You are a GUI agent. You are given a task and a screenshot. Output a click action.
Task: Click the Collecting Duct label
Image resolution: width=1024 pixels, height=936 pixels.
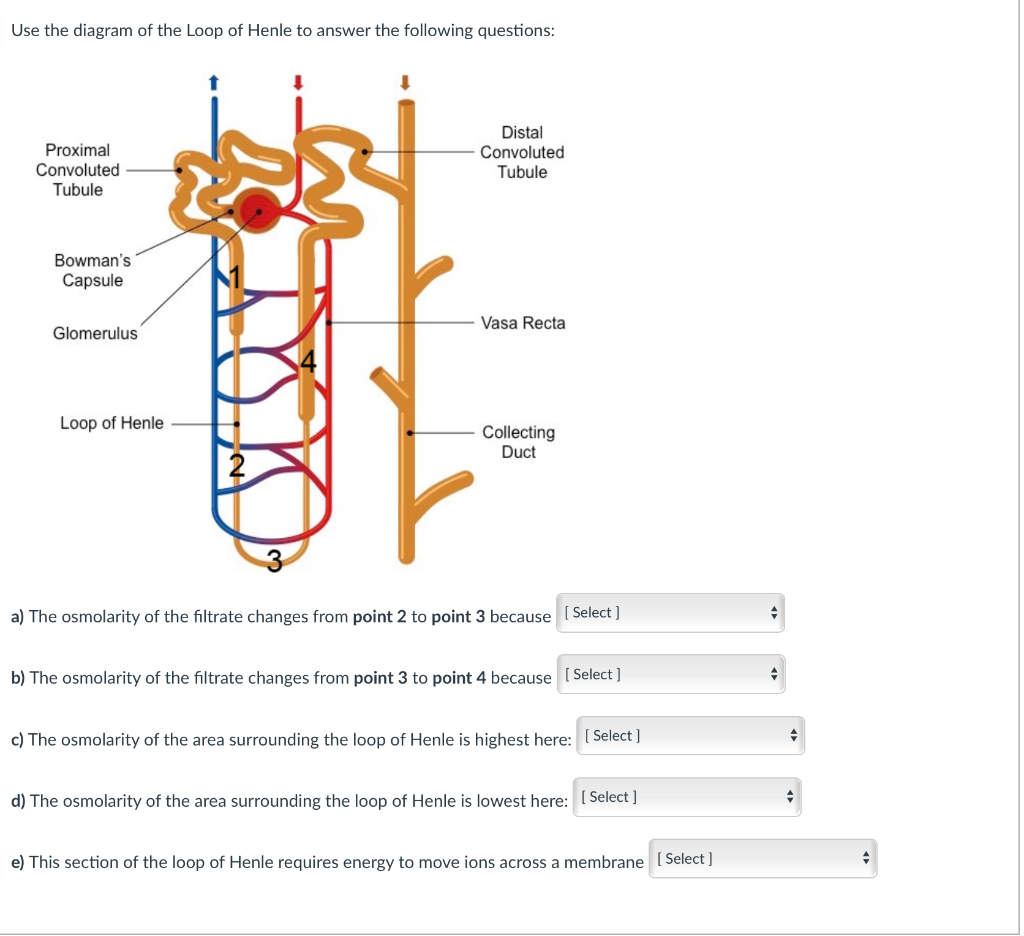coord(518,442)
